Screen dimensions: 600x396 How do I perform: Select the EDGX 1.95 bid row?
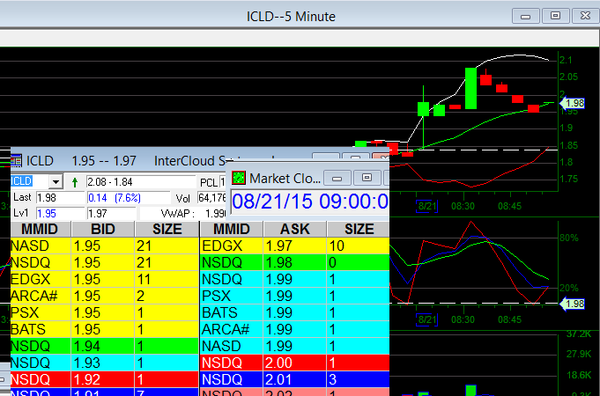(x=104, y=279)
